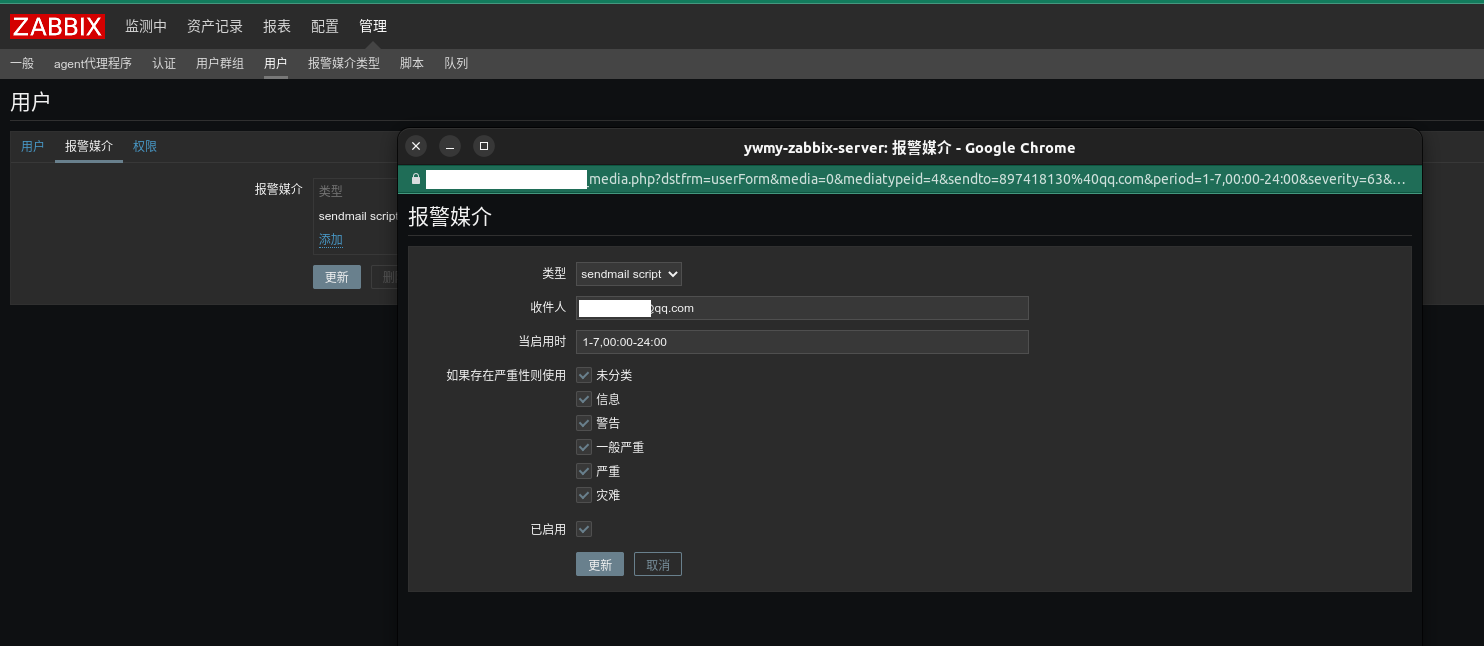Screen dimensions: 1484x646
Task: Click 更新 button in the popup
Action: (x=600, y=564)
